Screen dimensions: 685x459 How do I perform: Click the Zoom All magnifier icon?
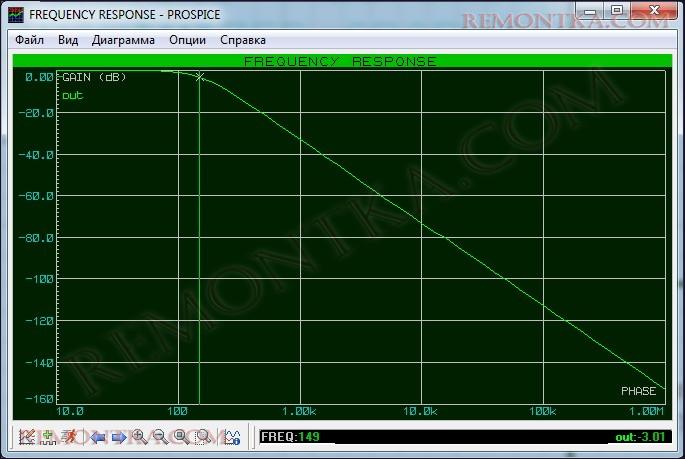181,437
